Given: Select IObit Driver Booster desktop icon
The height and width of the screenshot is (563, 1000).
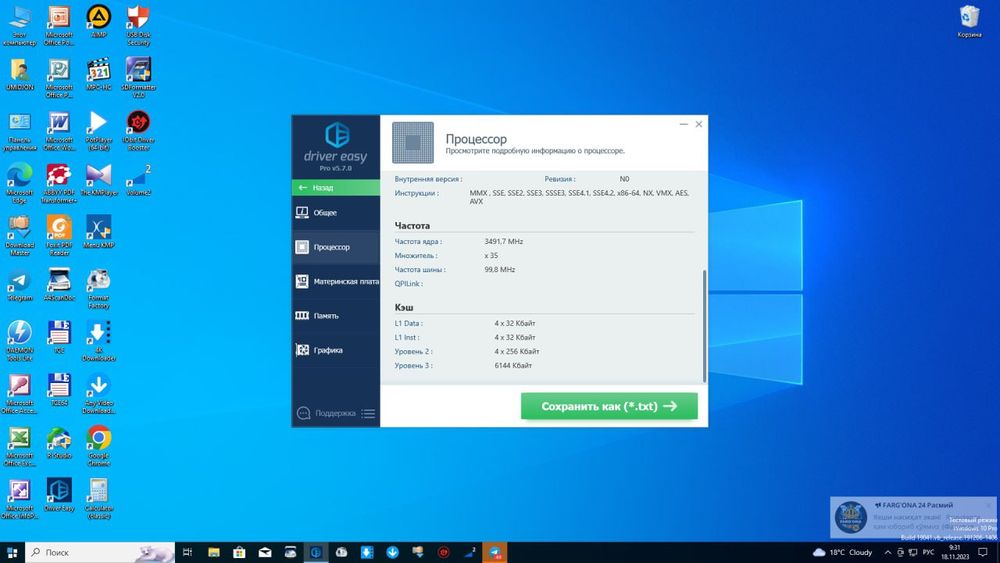Looking at the screenshot, I should tap(138, 130).
